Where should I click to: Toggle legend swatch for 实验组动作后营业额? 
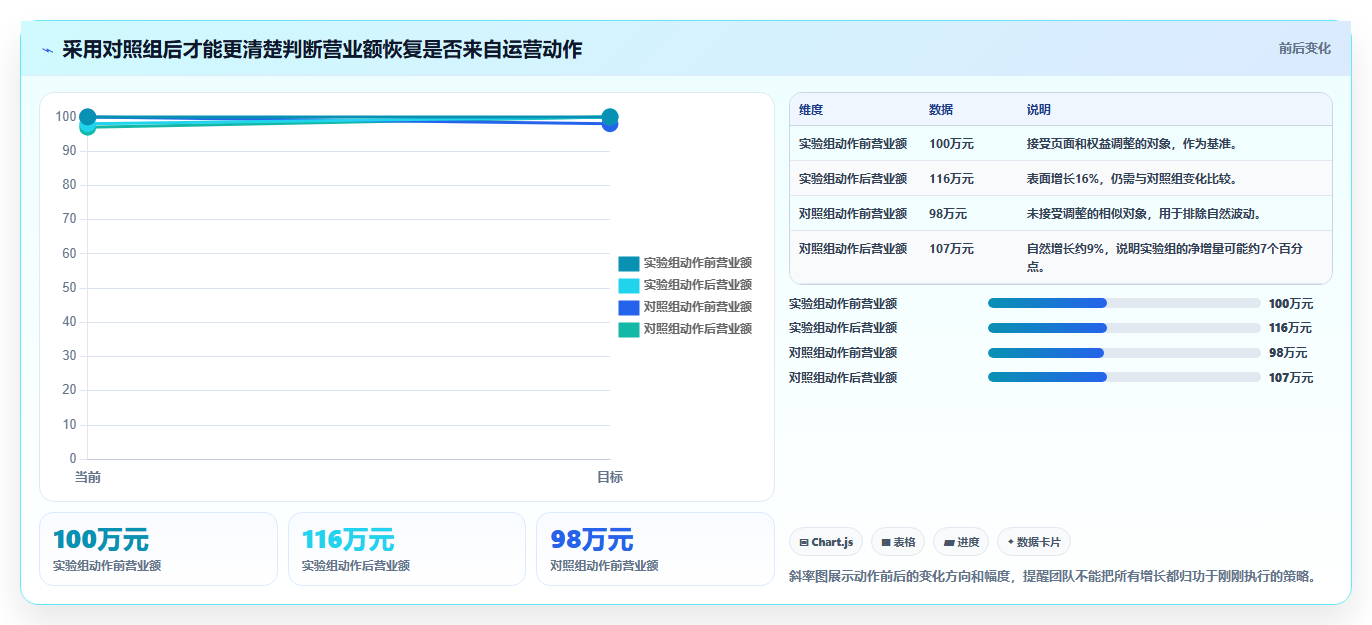click(x=628, y=285)
